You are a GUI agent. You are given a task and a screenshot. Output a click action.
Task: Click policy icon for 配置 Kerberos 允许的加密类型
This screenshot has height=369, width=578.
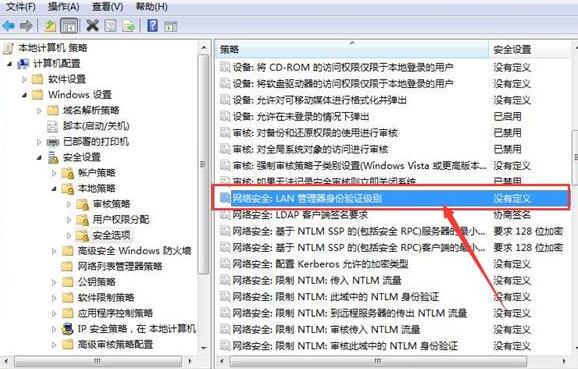(x=225, y=264)
